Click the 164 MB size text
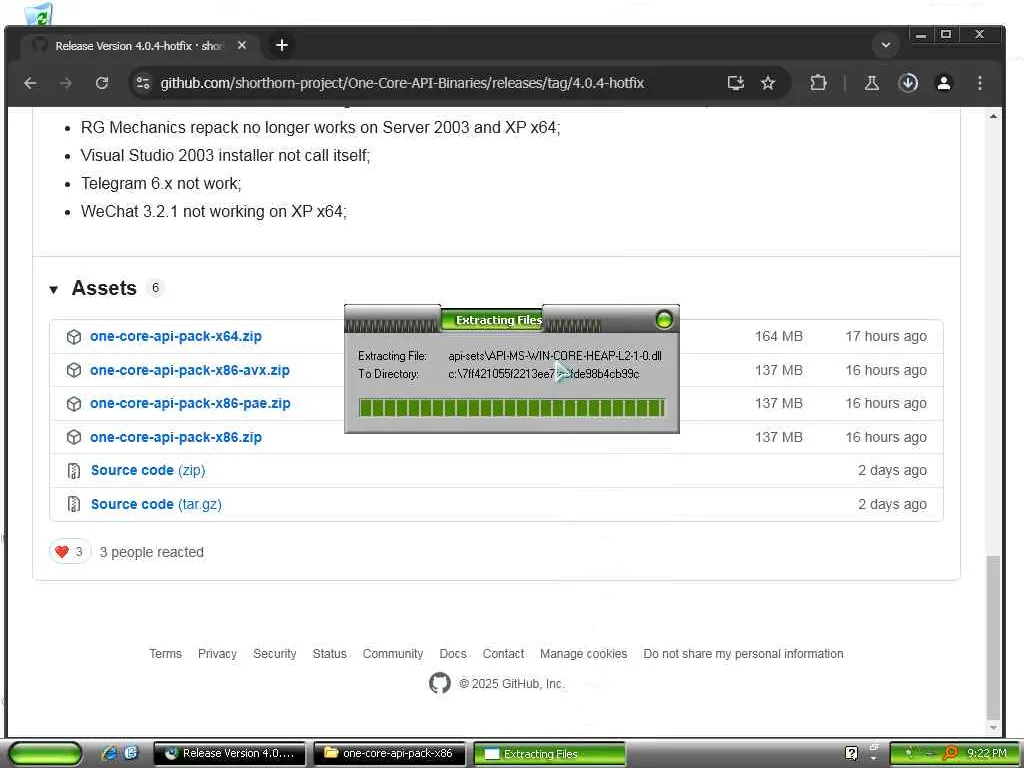Image resolution: width=1024 pixels, height=768 pixels. point(778,336)
